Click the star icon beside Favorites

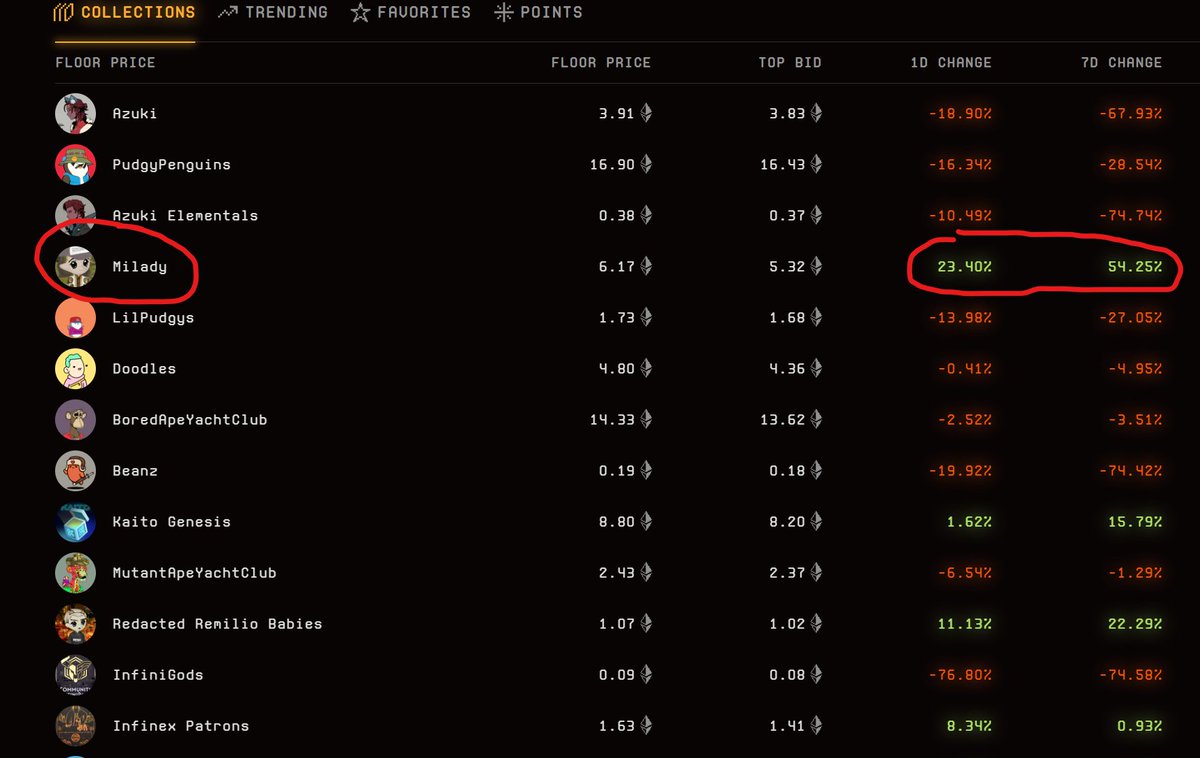tap(360, 13)
